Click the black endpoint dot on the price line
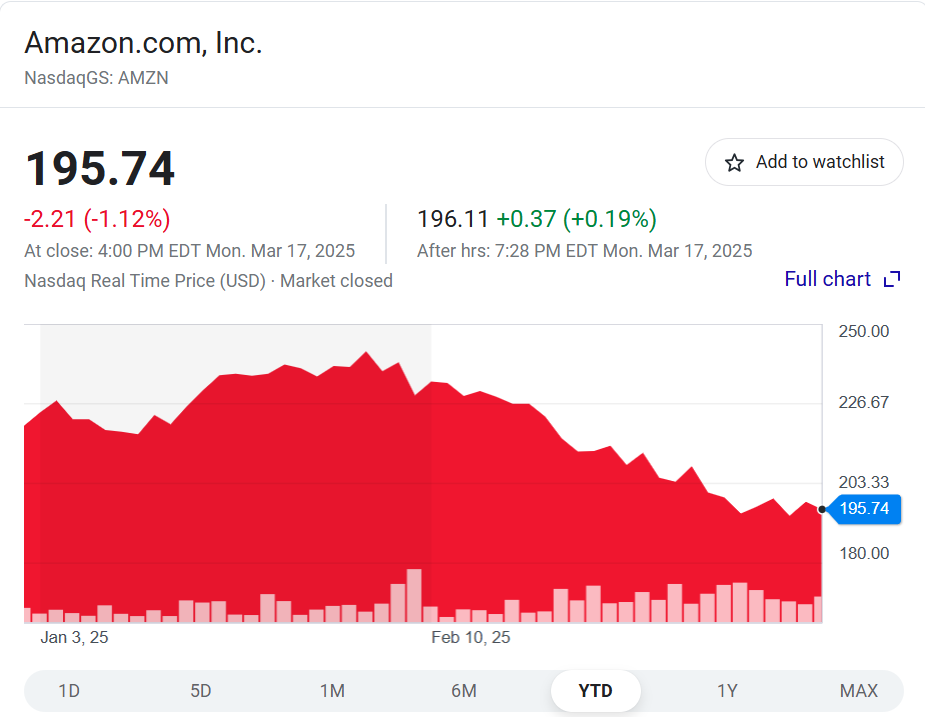925x717 pixels. click(x=822, y=509)
